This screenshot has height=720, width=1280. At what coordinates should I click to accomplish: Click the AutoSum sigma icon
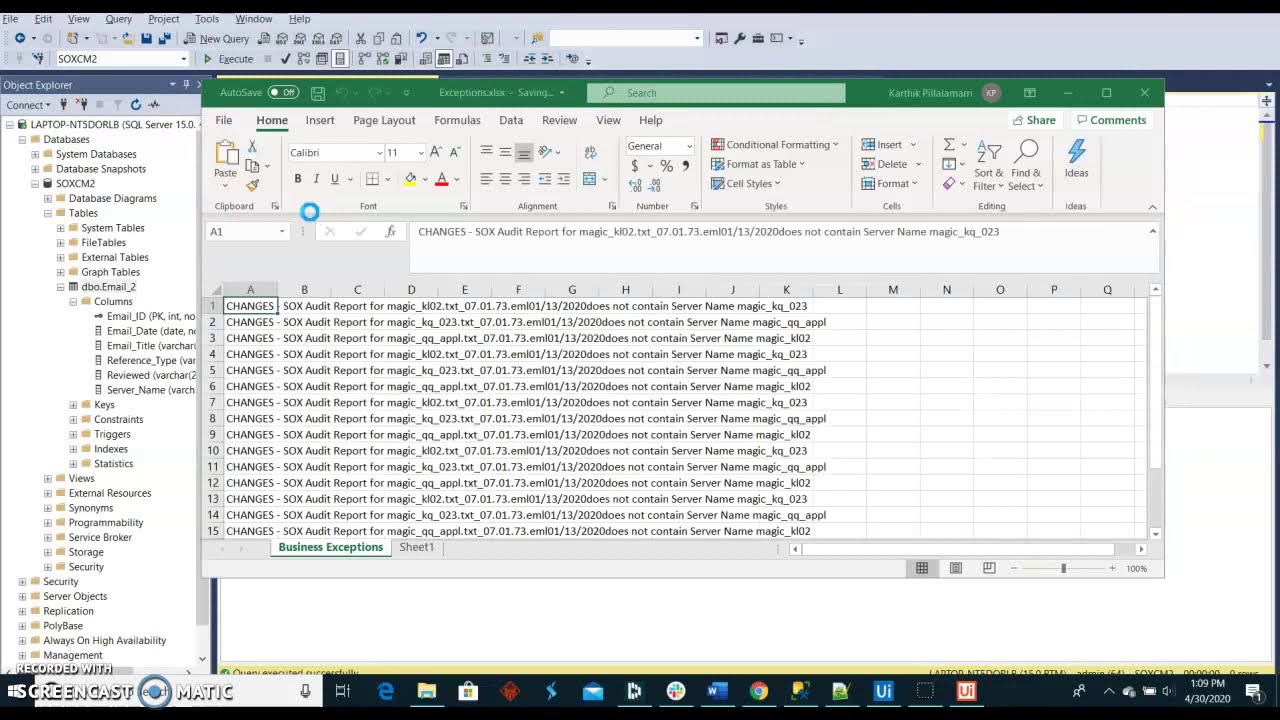949,145
